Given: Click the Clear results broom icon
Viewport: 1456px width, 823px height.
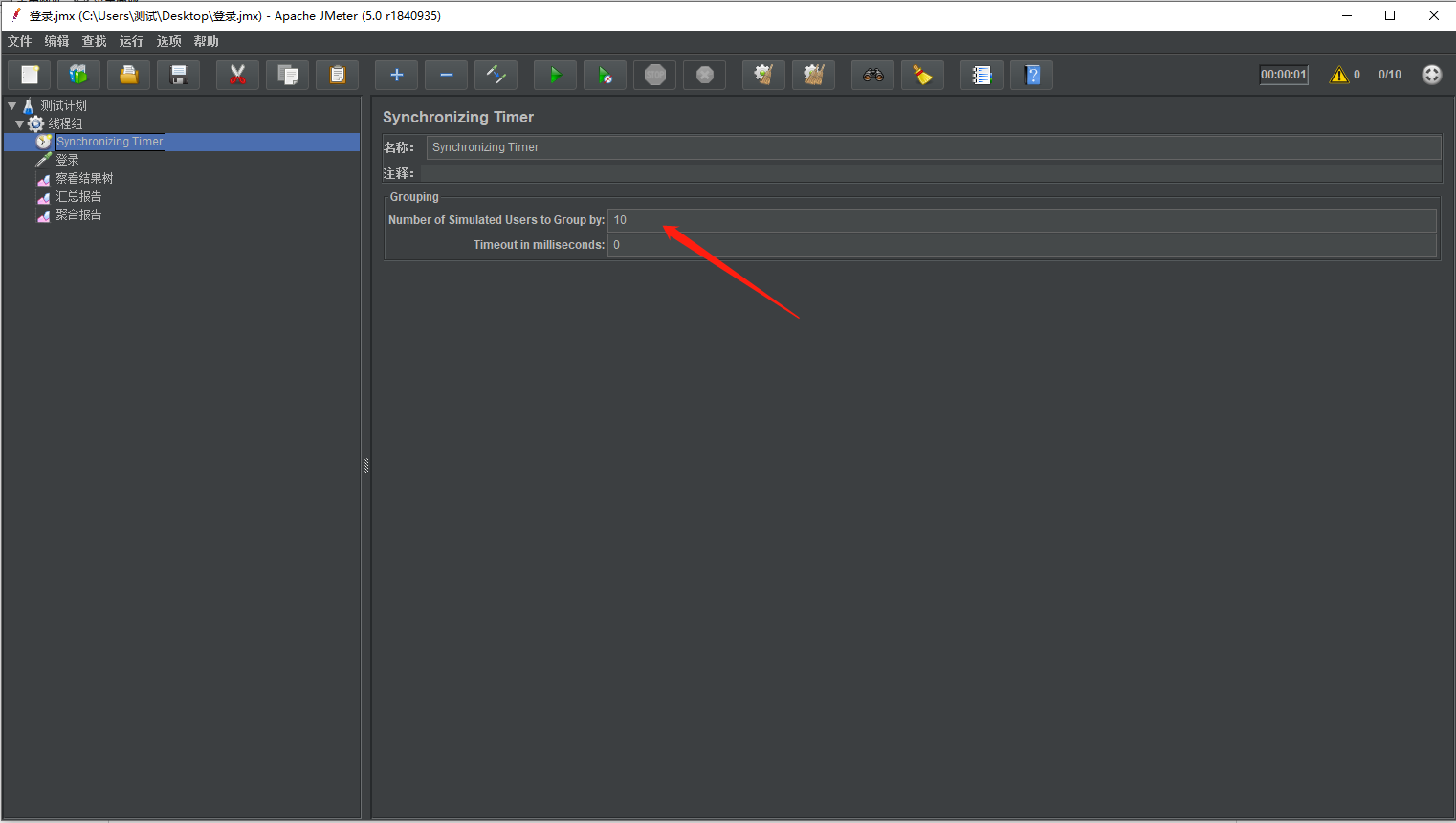Looking at the screenshot, I should click(763, 75).
